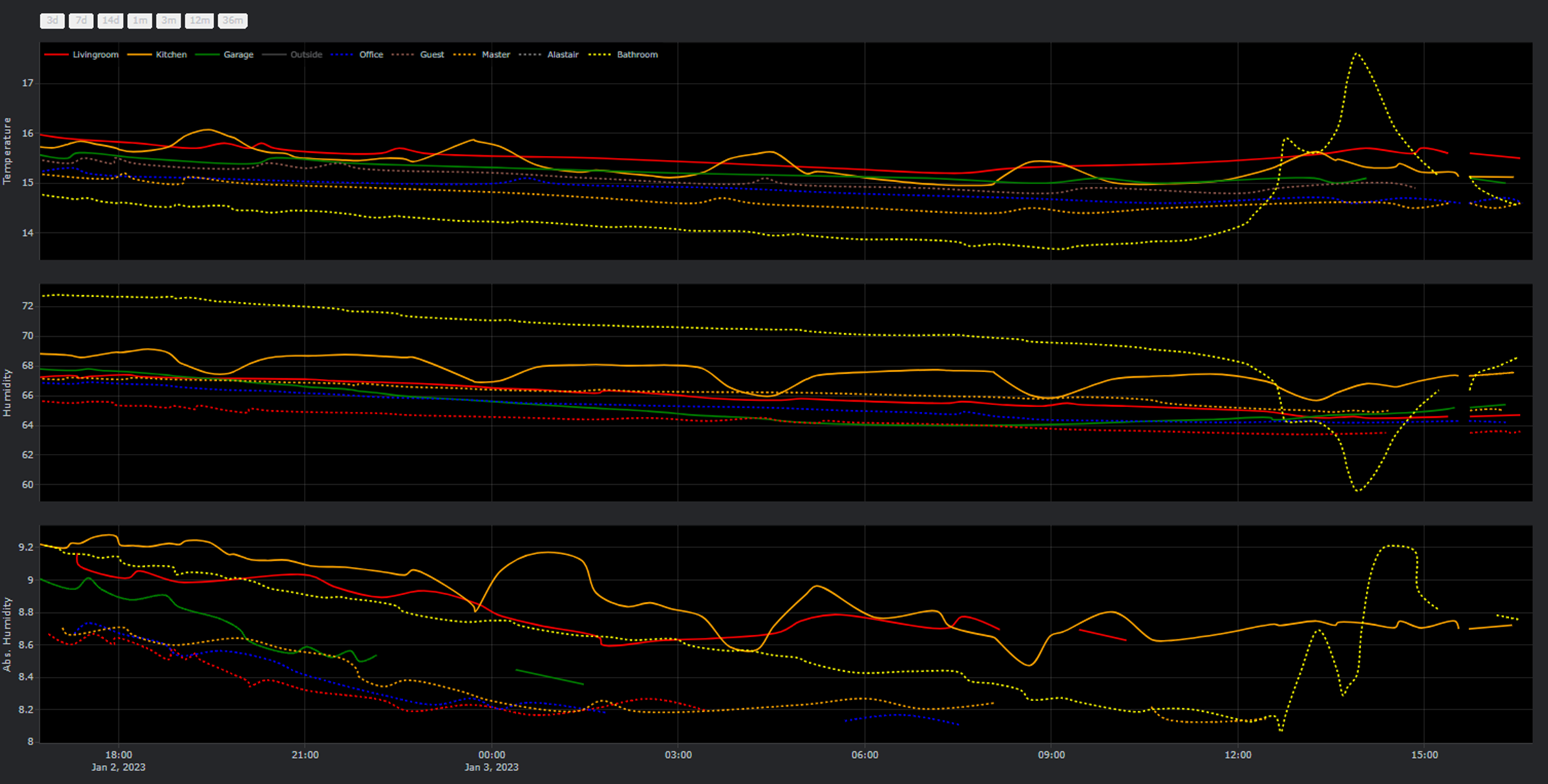Select the 36m range option
The height and width of the screenshot is (784, 1548).
click(x=232, y=20)
